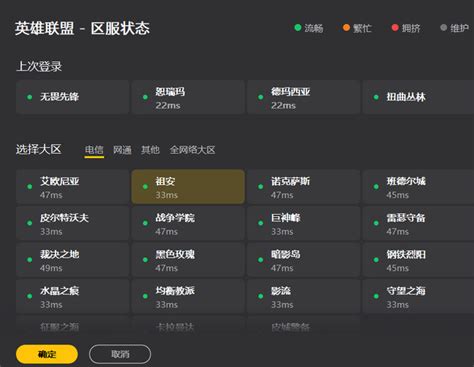
Task: Click green status dot beside 钢铁烈阳
Action: coord(376,260)
